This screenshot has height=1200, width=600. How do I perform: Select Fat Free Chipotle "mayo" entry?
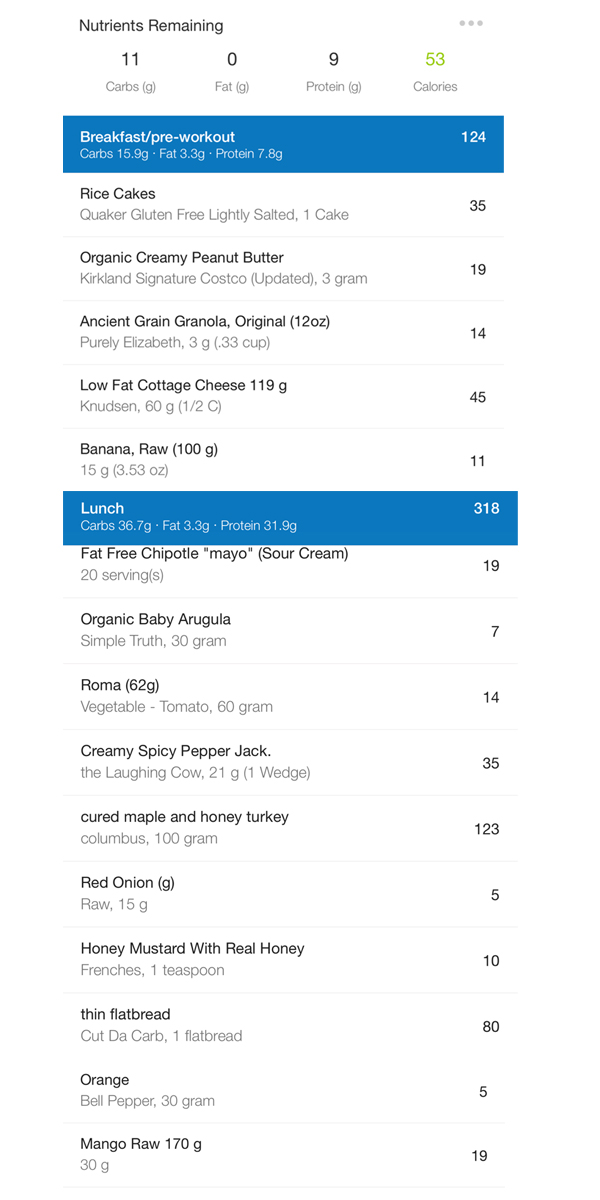click(290, 565)
